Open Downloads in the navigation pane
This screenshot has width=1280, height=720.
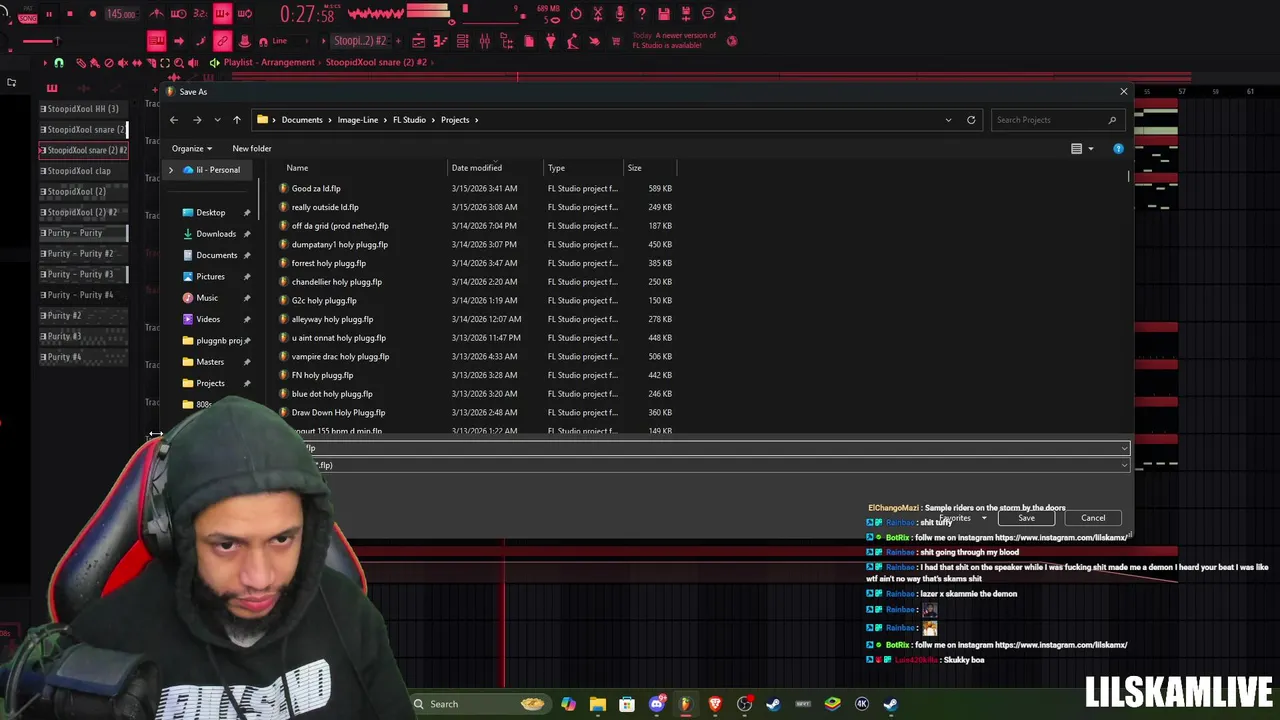[216, 234]
